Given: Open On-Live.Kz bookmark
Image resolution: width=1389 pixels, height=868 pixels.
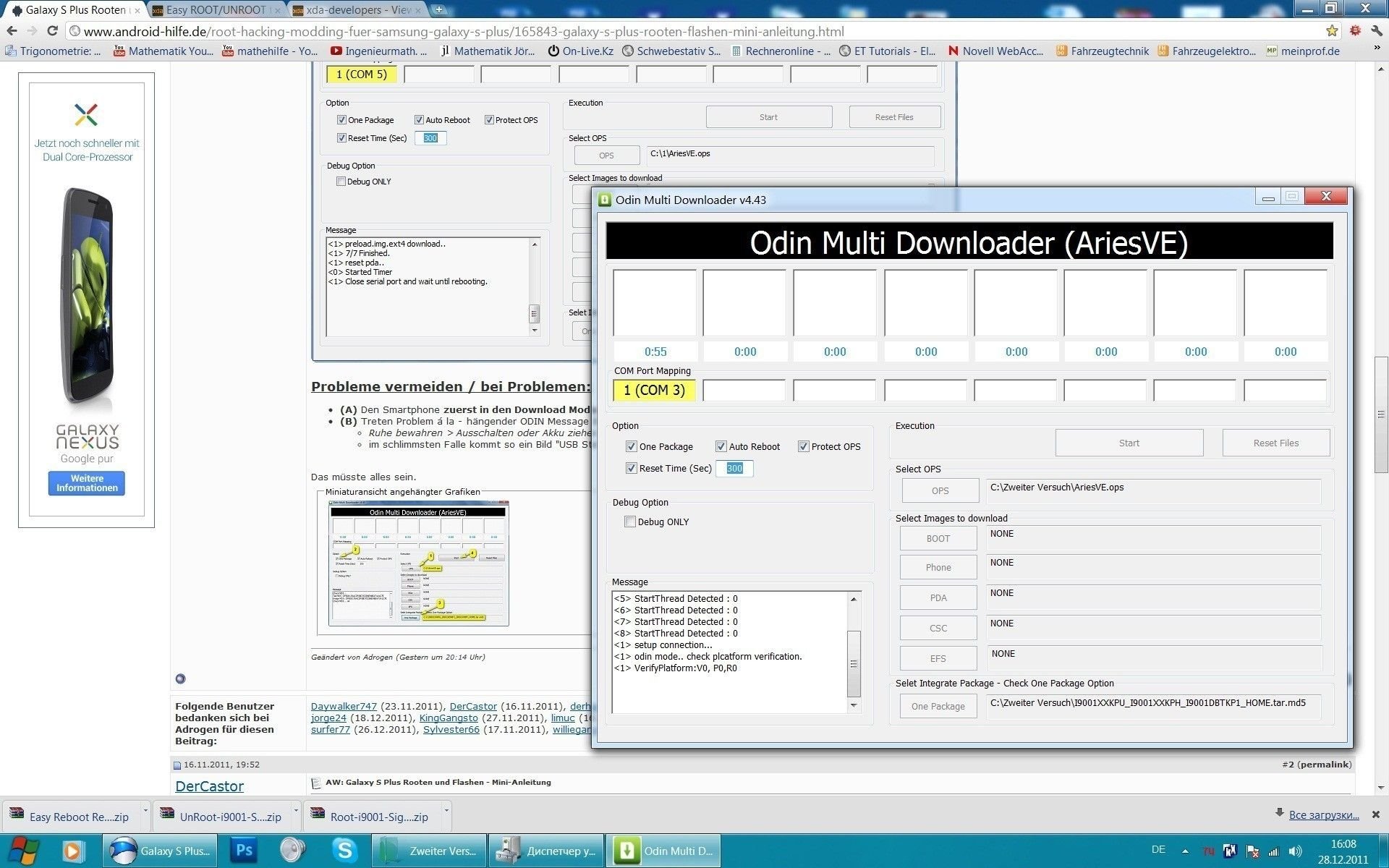Looking at the screenshot, I should 581,51.
